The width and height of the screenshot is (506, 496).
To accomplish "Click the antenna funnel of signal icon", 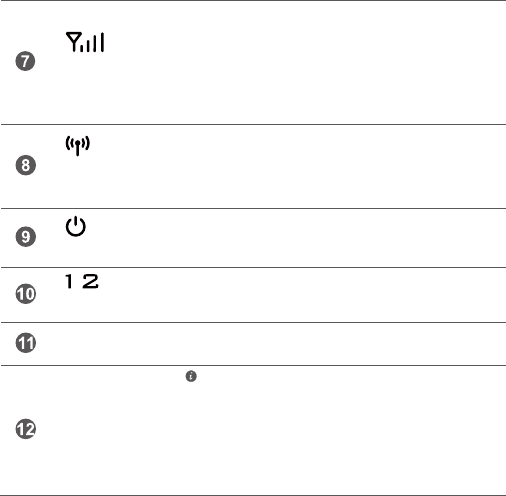I will [74, 42].
